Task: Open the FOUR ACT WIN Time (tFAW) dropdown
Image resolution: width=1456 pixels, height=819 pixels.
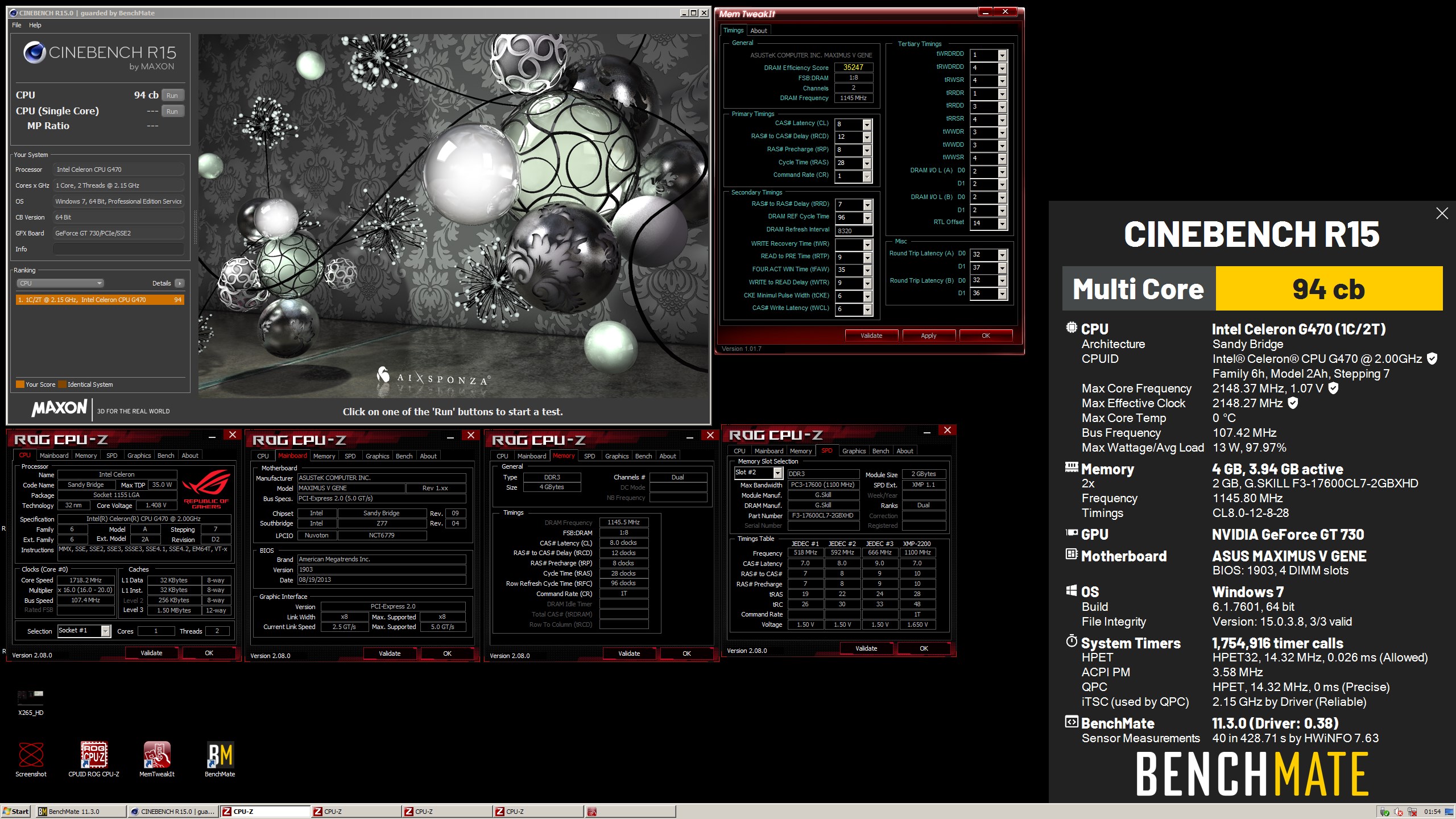Action: click(867, 270)
